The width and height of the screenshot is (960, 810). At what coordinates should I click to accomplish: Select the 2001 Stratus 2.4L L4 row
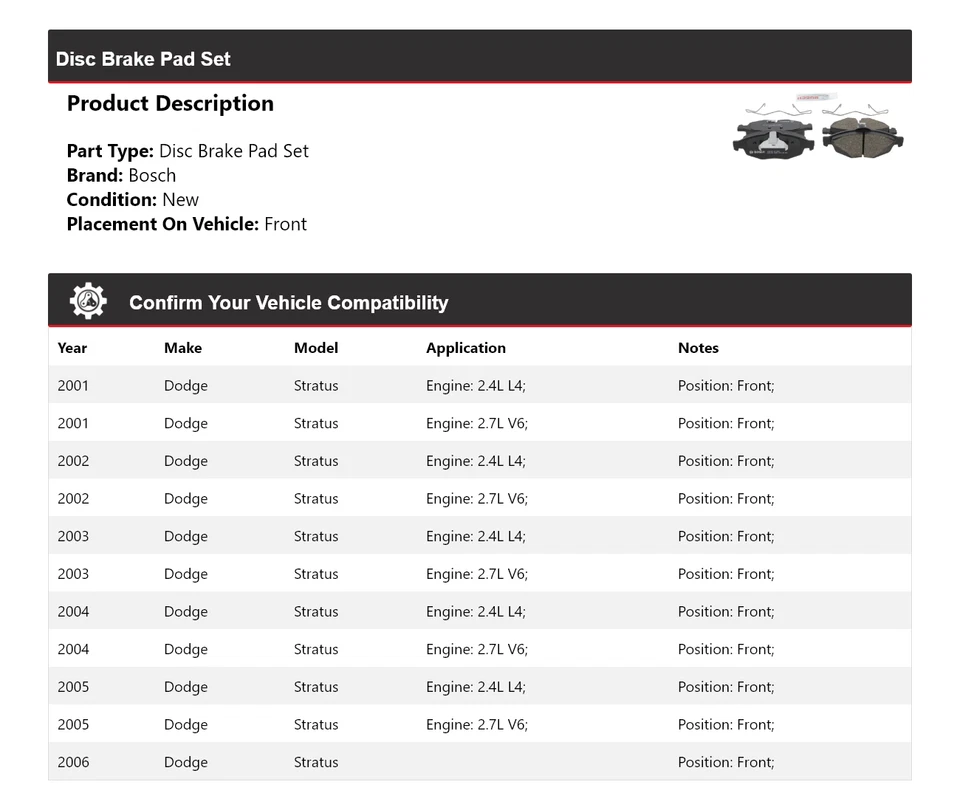coord(480,386)
